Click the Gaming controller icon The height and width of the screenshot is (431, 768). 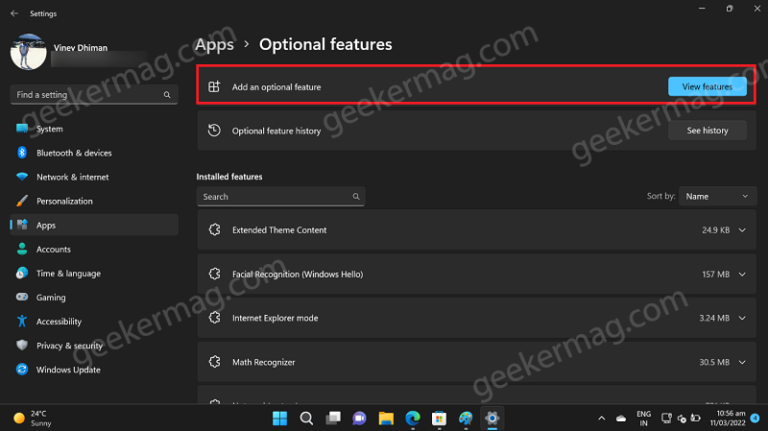[22, 298]
